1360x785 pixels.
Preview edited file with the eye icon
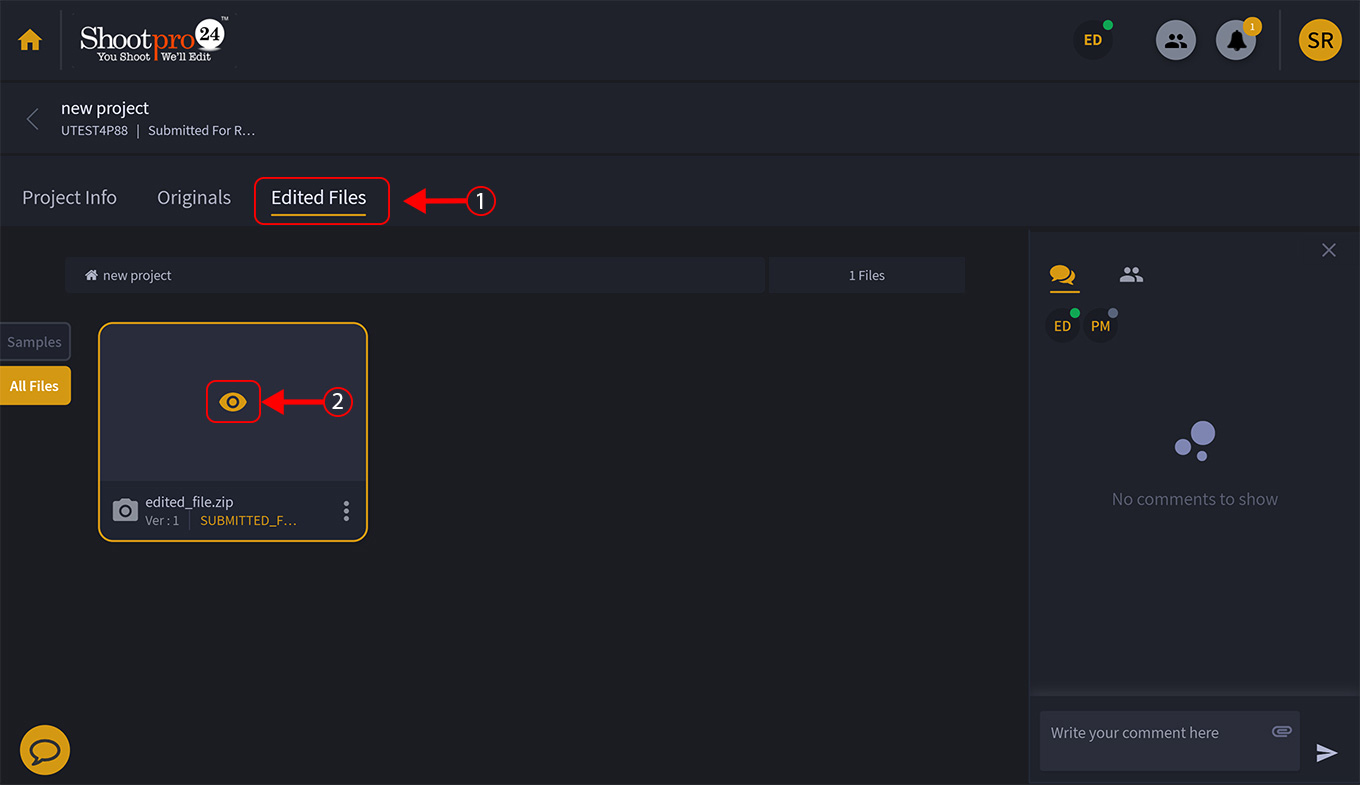pyautogui.click(x=233, y=401)
